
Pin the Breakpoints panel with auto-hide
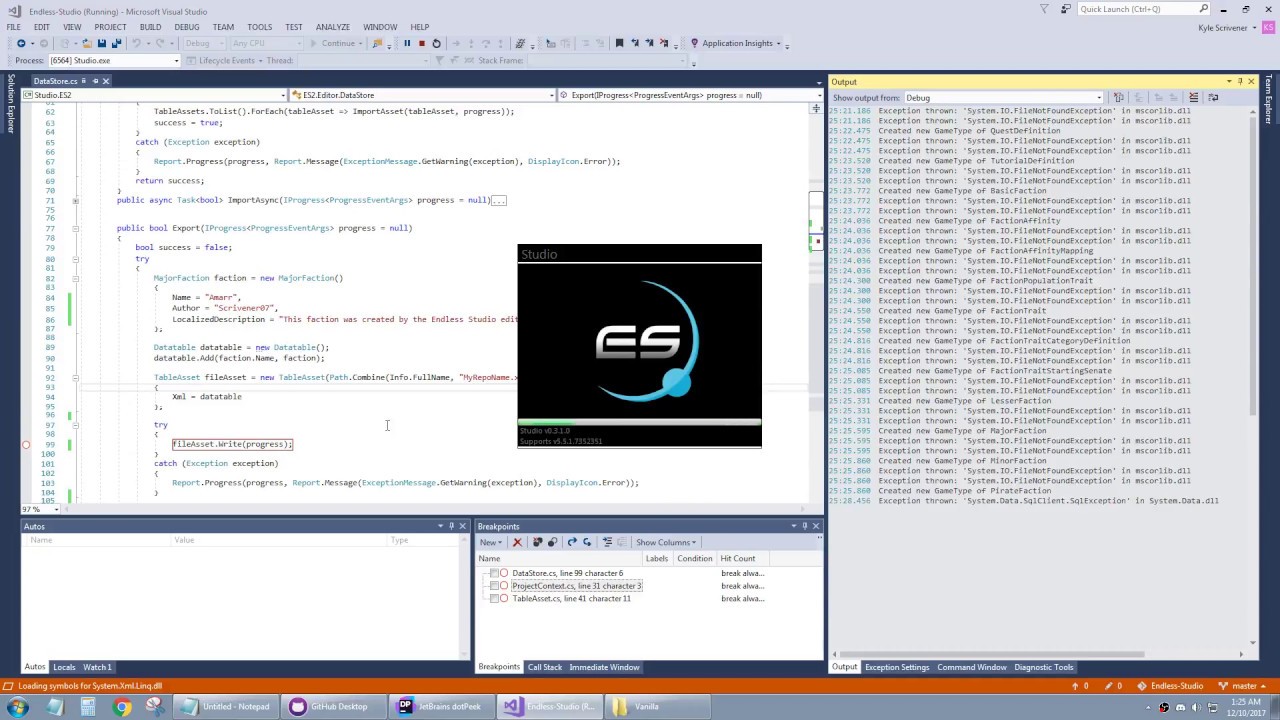[x=804, y=526]
